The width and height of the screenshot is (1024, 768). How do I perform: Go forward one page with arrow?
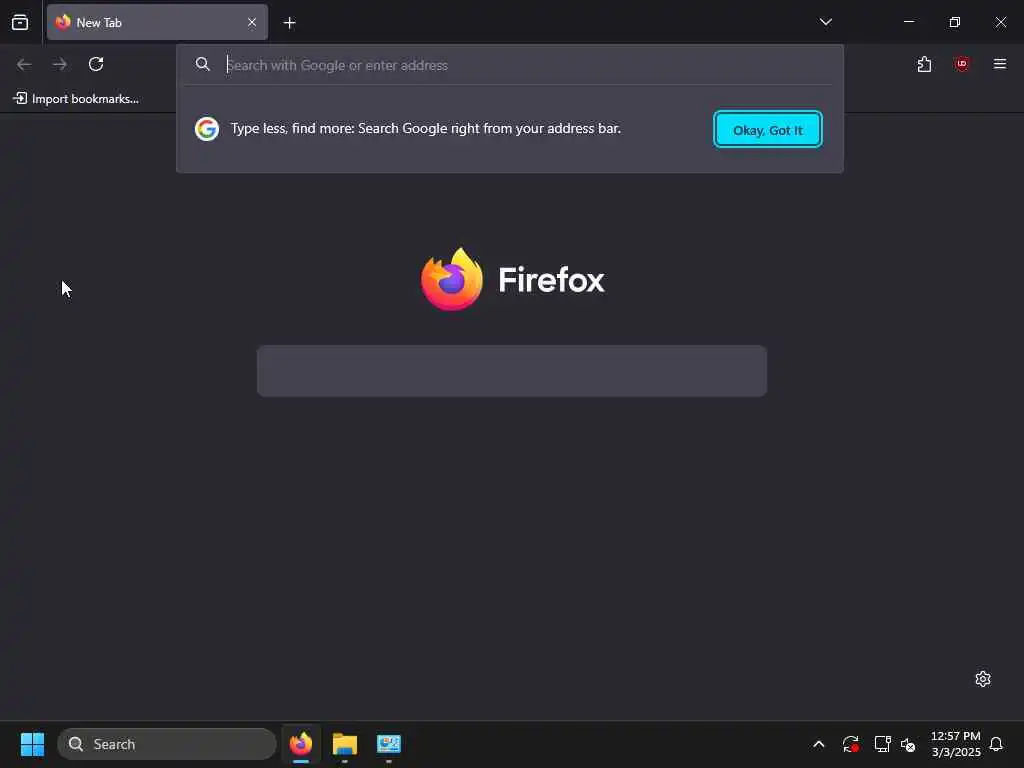pyautogui.click(x=60, y=64)
